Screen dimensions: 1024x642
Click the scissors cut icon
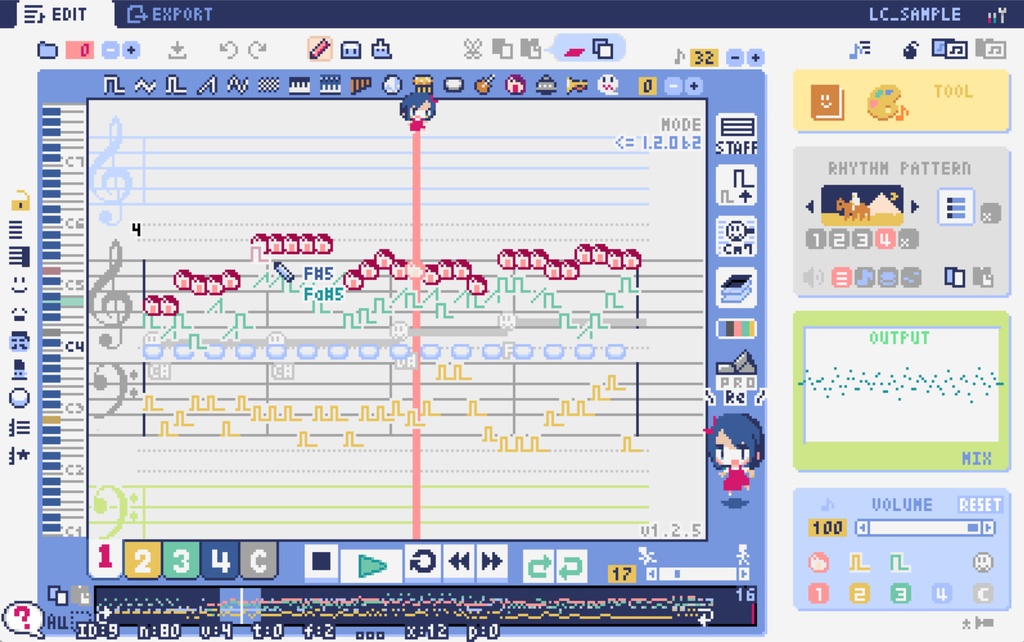475,47
